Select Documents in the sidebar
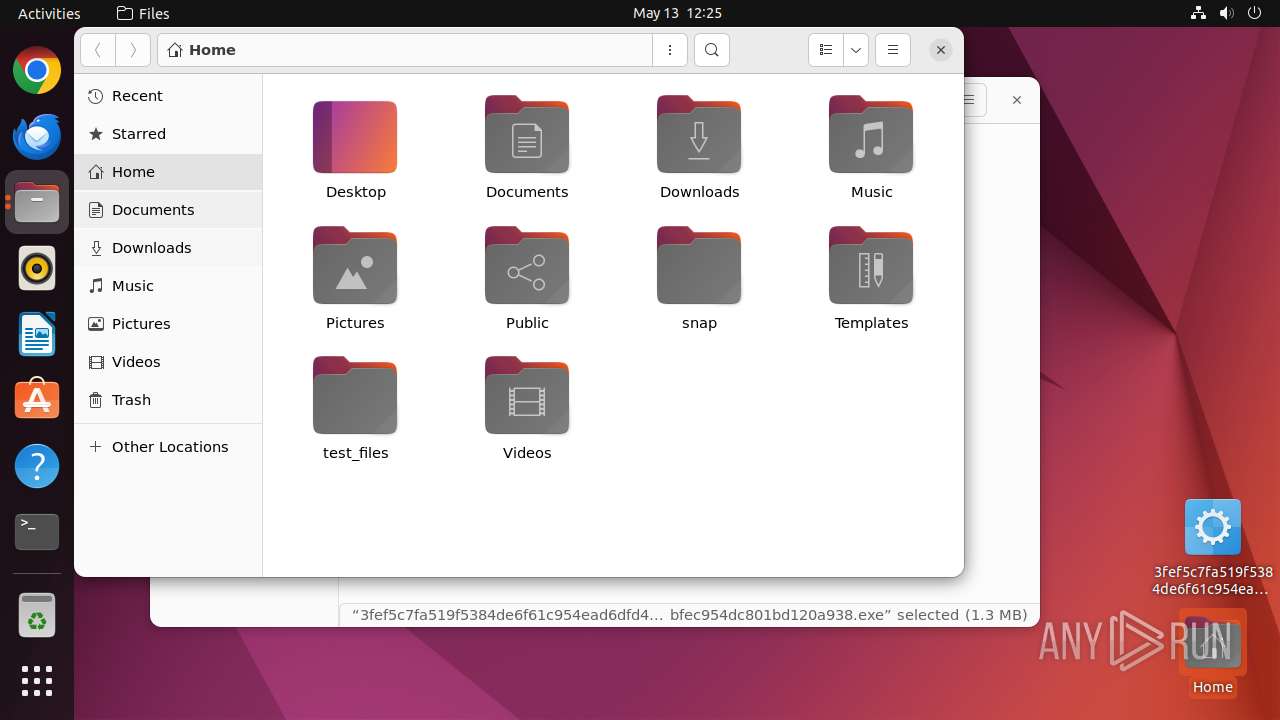This screenshot has height=720, width=1280. click(168, 210)
